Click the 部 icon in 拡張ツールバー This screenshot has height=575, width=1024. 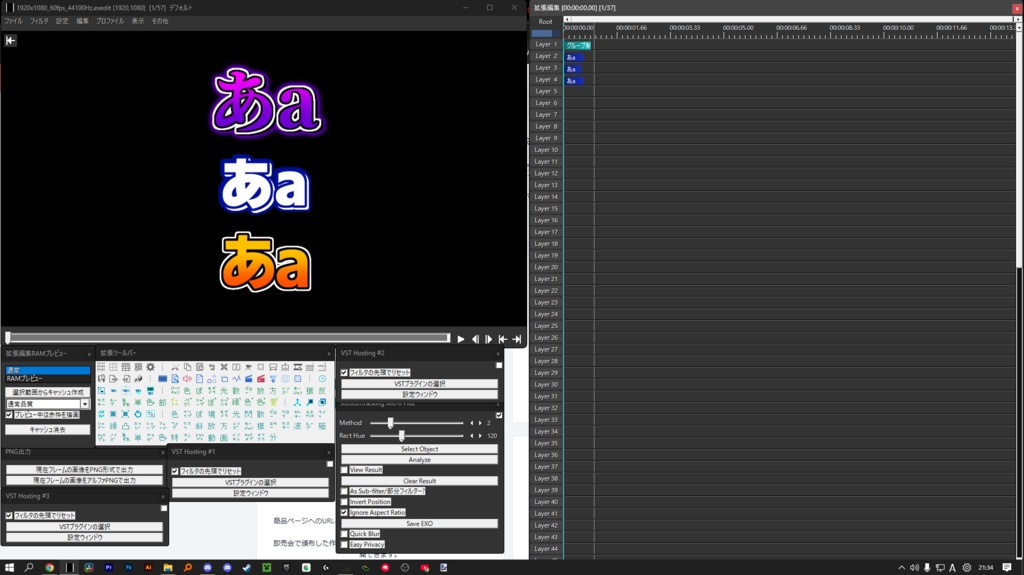163,402
